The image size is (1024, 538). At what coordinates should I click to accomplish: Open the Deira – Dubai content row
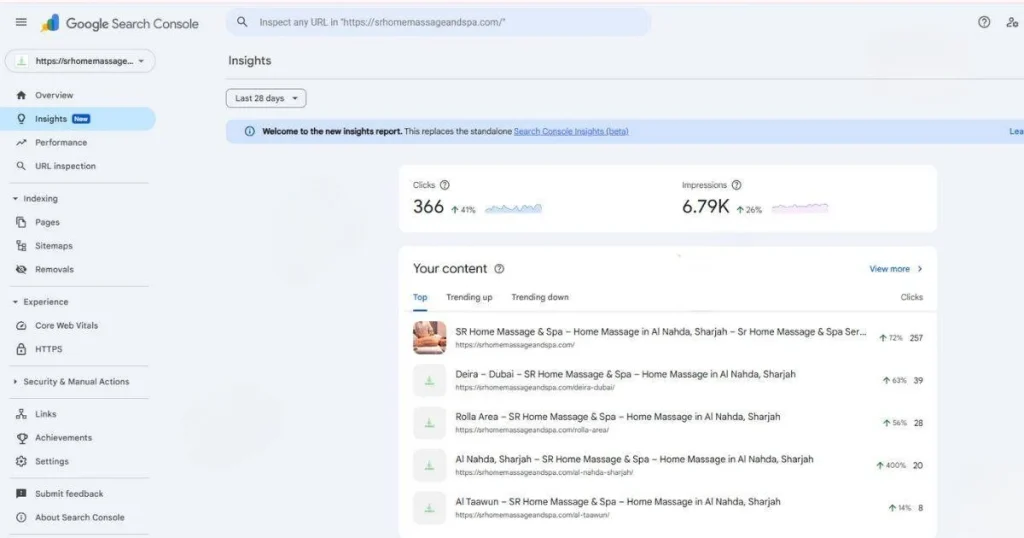pyautogui.click(x=667, y=380)
